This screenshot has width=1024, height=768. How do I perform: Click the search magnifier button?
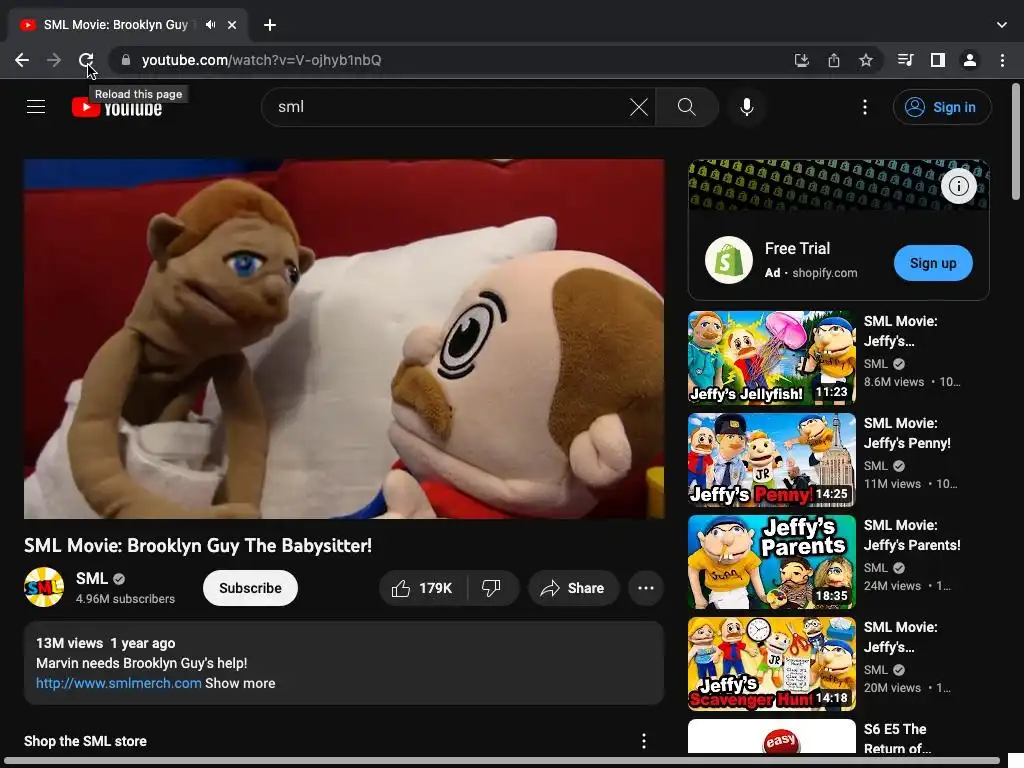pyautogui.click(x=686, y=106)
